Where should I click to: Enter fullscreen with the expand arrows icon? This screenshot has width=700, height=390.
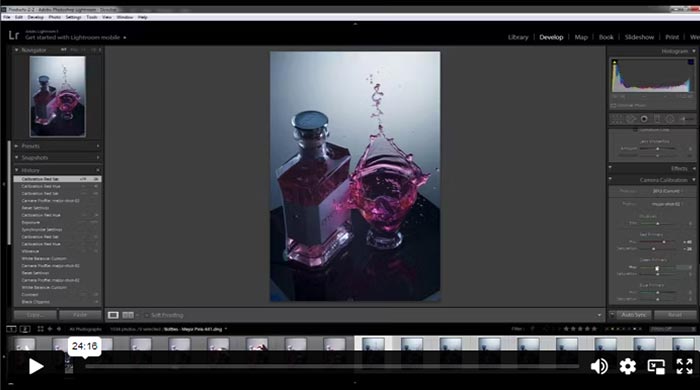[x=684, y=366]
